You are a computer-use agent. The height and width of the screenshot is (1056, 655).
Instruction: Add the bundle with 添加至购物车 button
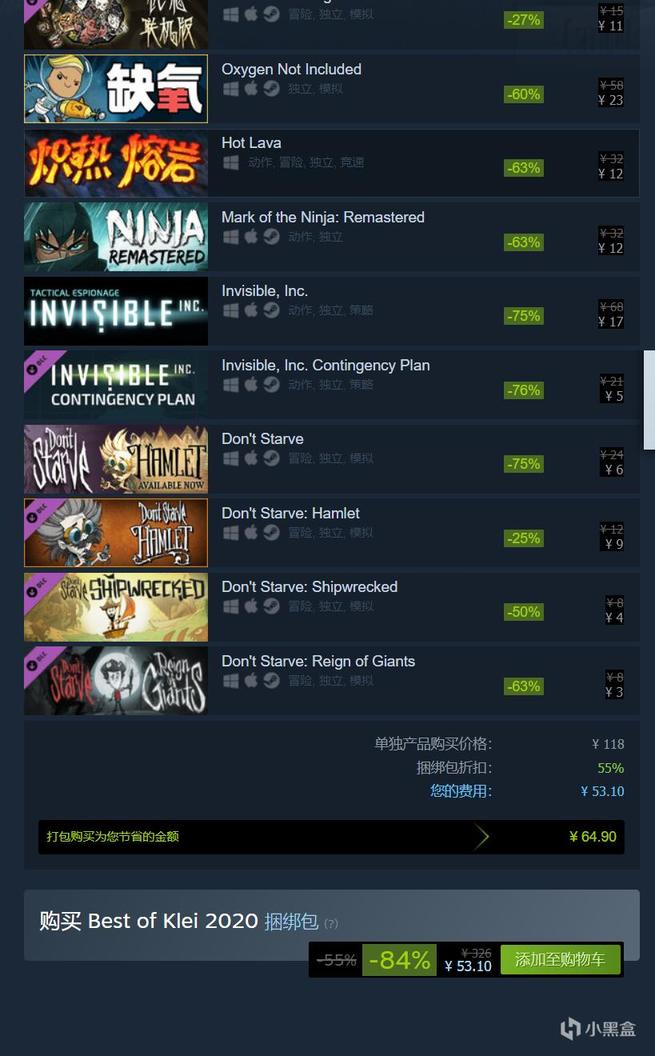click(x=560, y=959)
